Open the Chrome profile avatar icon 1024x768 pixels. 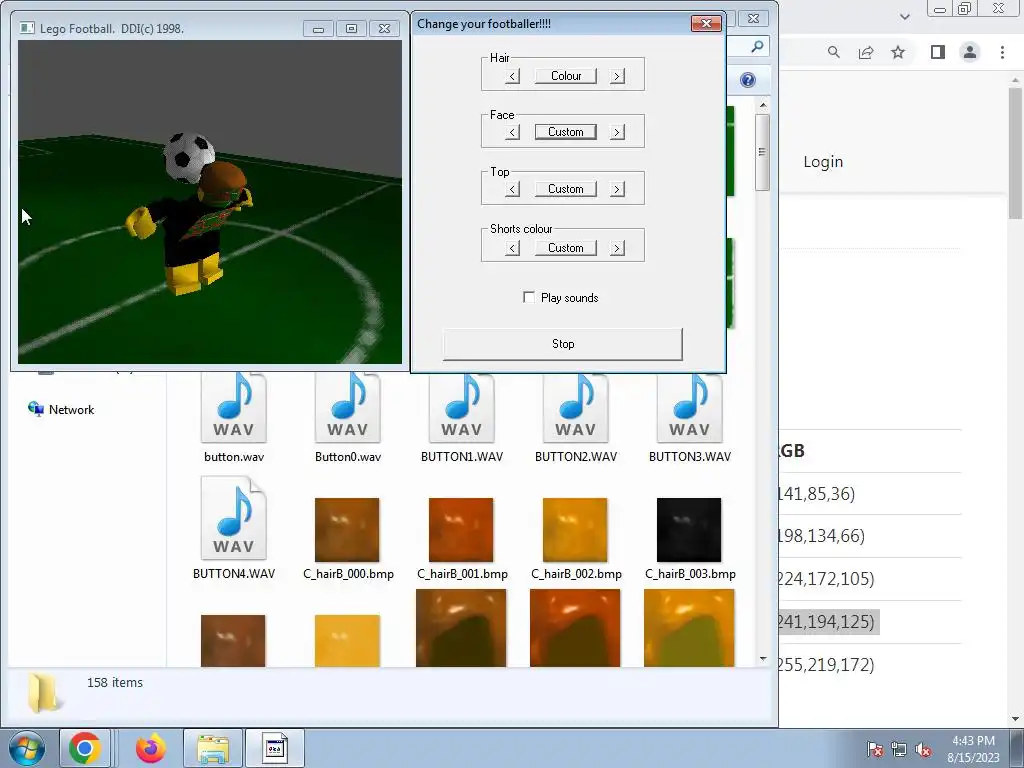pyautogui.click(x=970, y=52)
